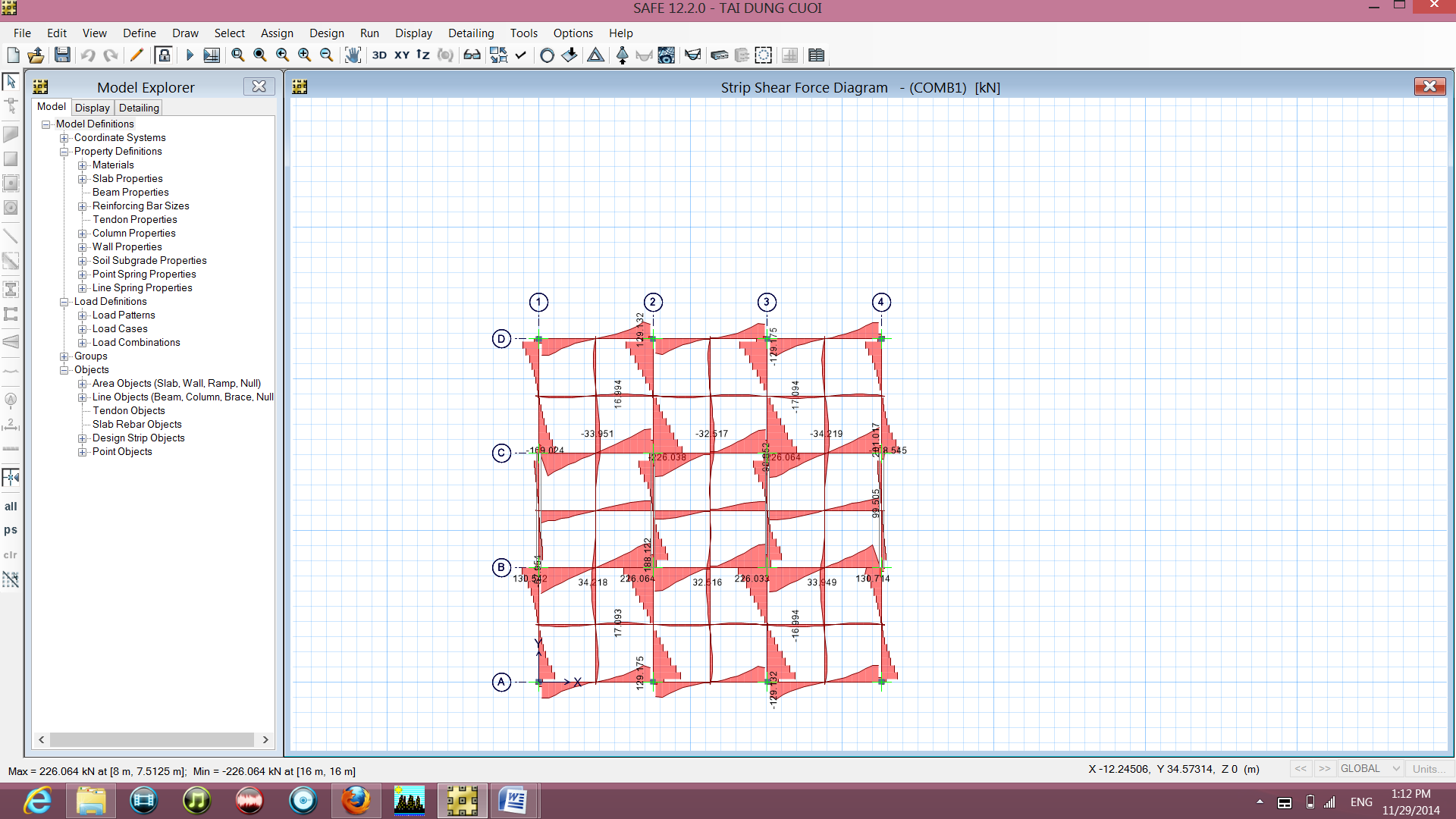This screenshot has height=819, width=1456.
Task: Switch to the Display tab in Model Explorer
Action: (93, 108)
